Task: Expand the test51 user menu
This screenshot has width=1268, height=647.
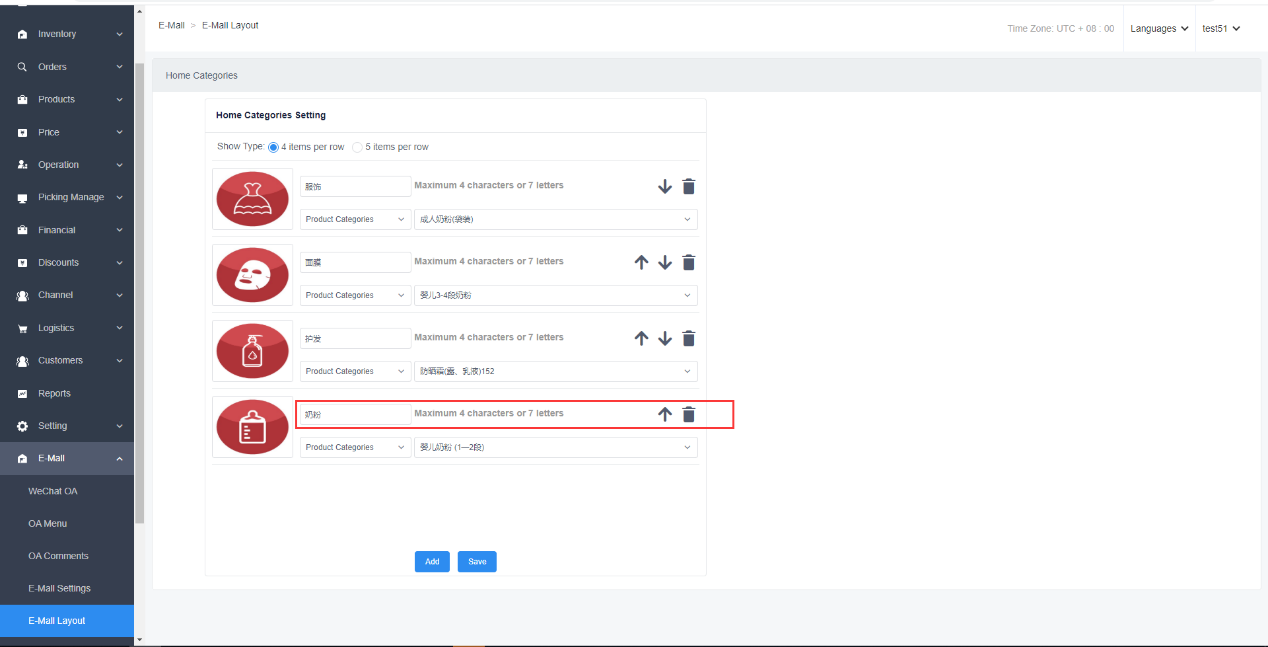Action: click(x=1220, y=29)
